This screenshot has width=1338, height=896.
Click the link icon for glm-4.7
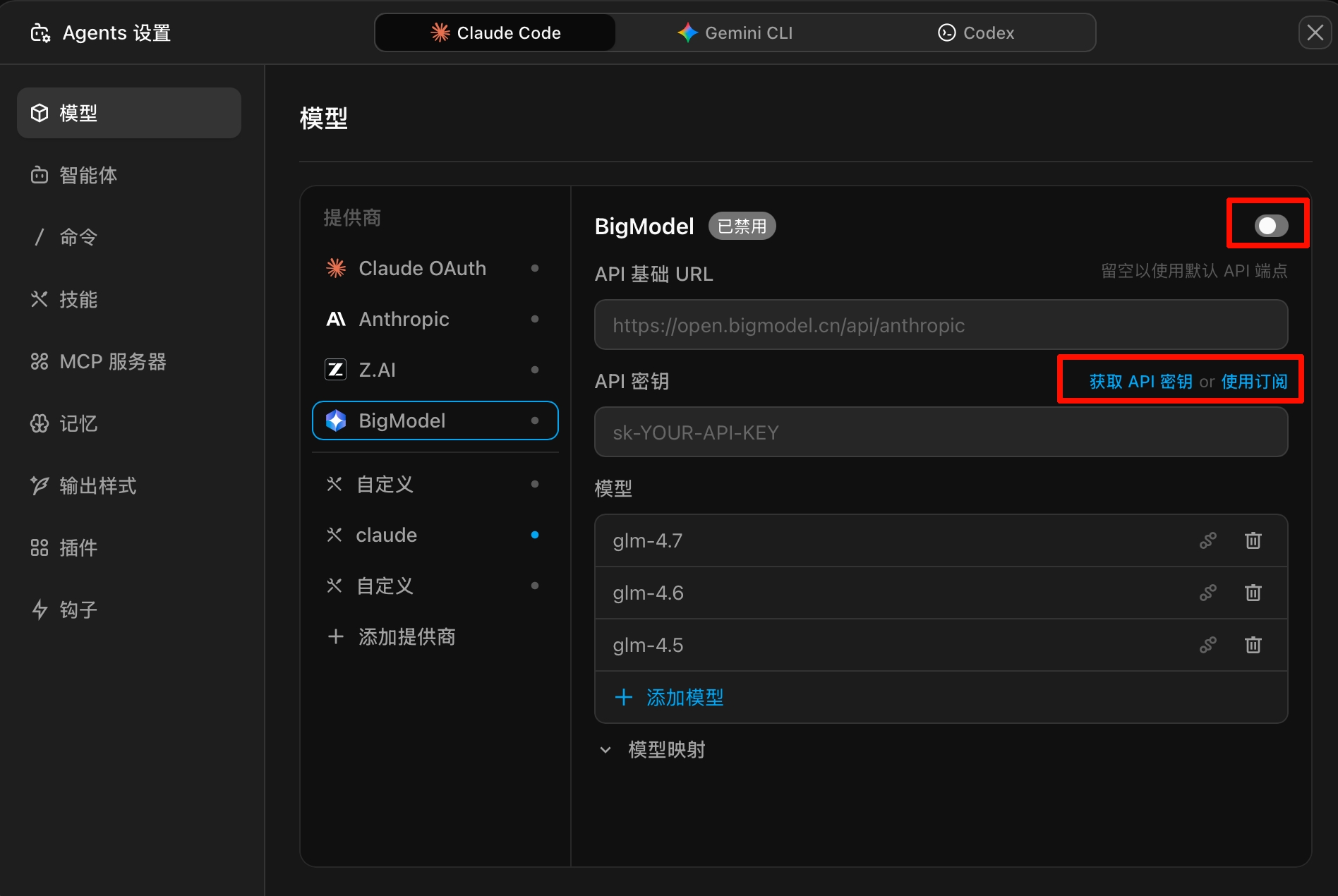(x=1207, y=540)
